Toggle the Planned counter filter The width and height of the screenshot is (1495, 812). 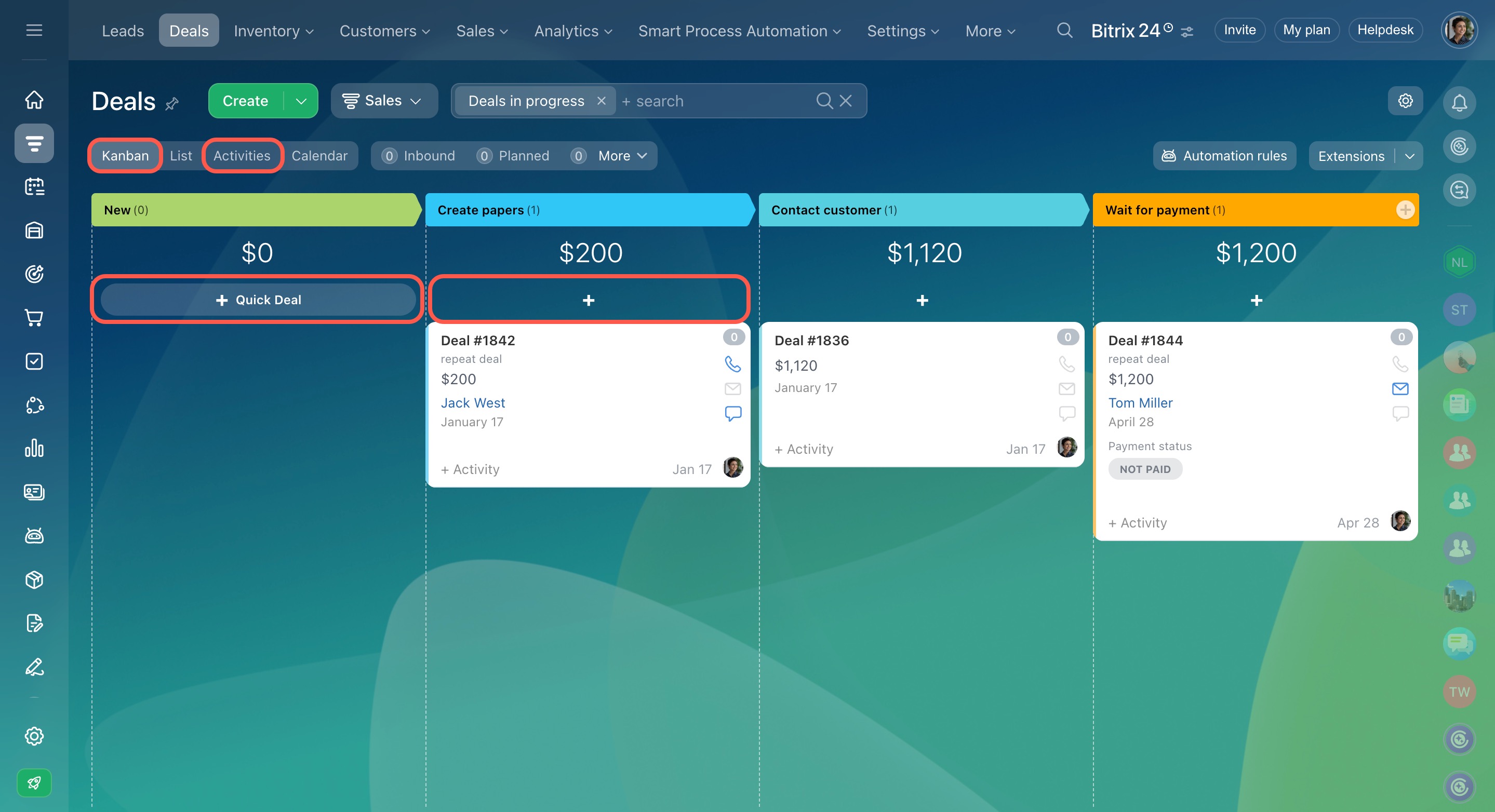tap(513, 156)
